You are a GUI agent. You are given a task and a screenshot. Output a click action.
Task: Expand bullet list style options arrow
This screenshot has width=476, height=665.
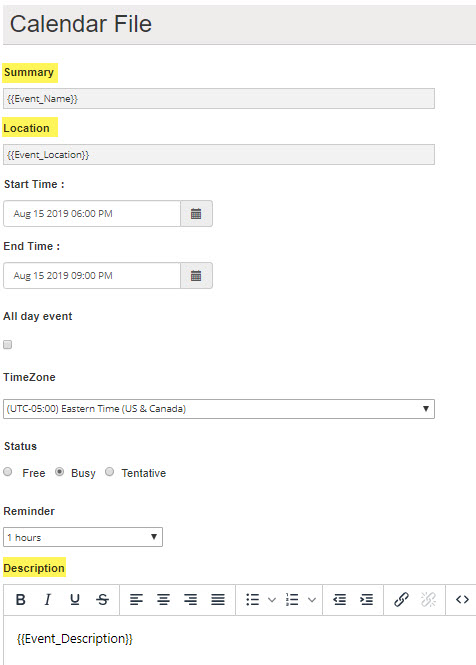(272, 599)
